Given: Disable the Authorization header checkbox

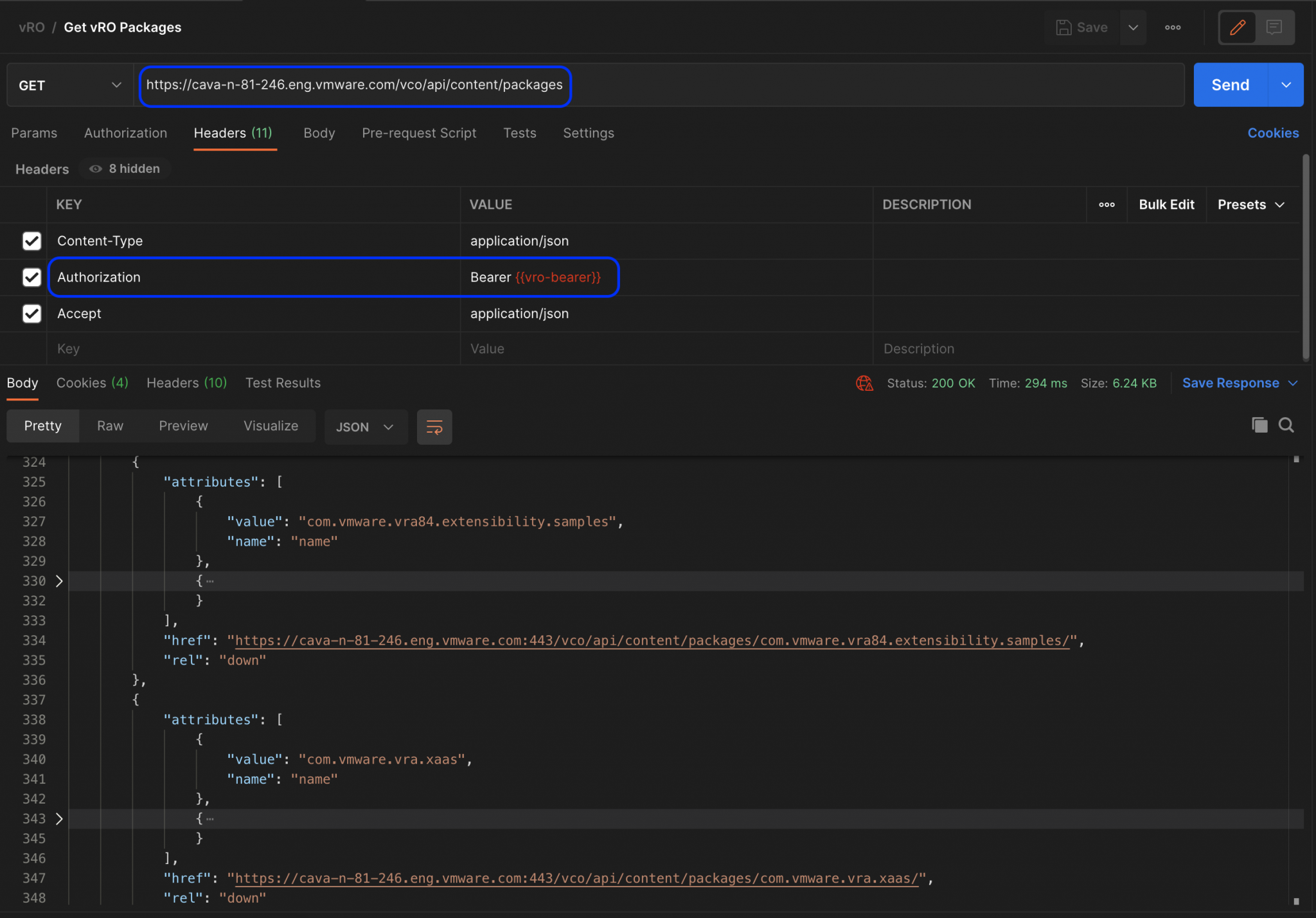Looking at the screenshot, I should 31,277.
